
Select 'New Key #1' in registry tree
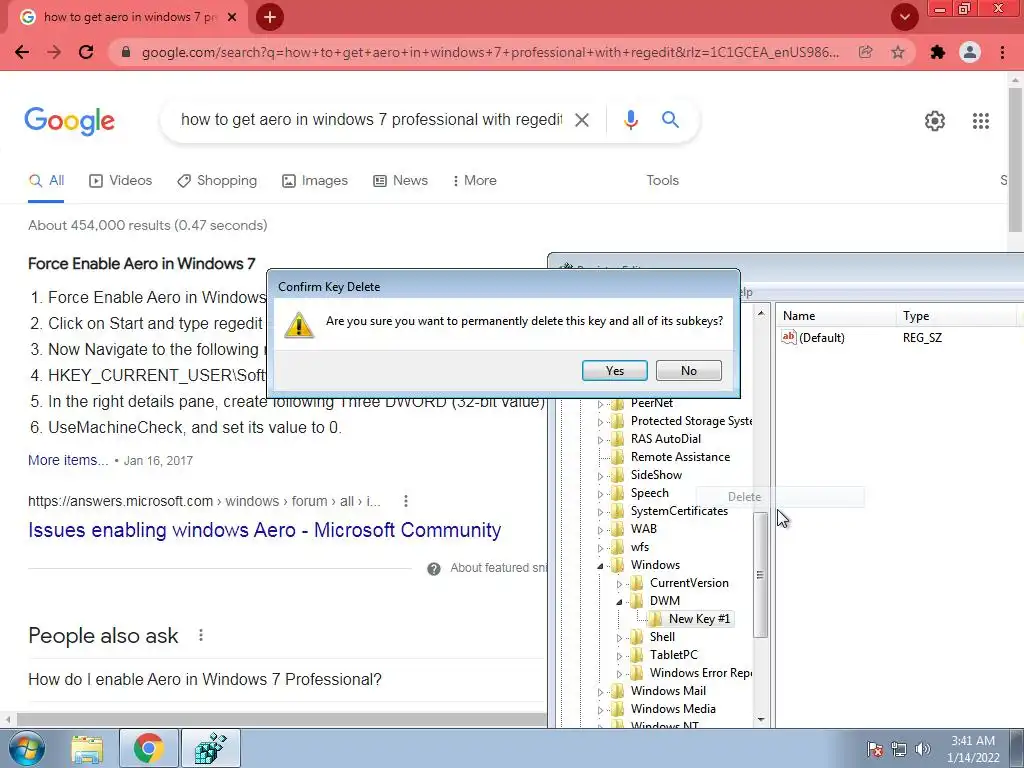pos(699,619)
